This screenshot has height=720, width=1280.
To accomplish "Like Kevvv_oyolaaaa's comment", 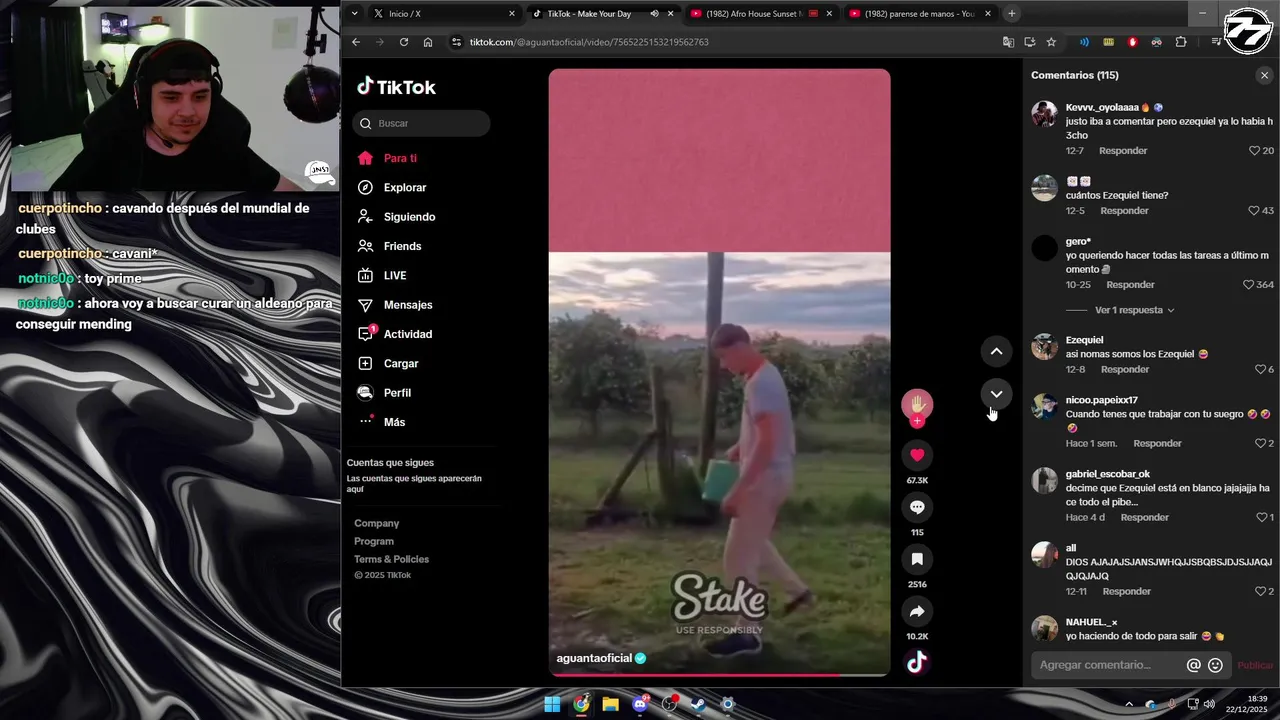I will 1254,151.
